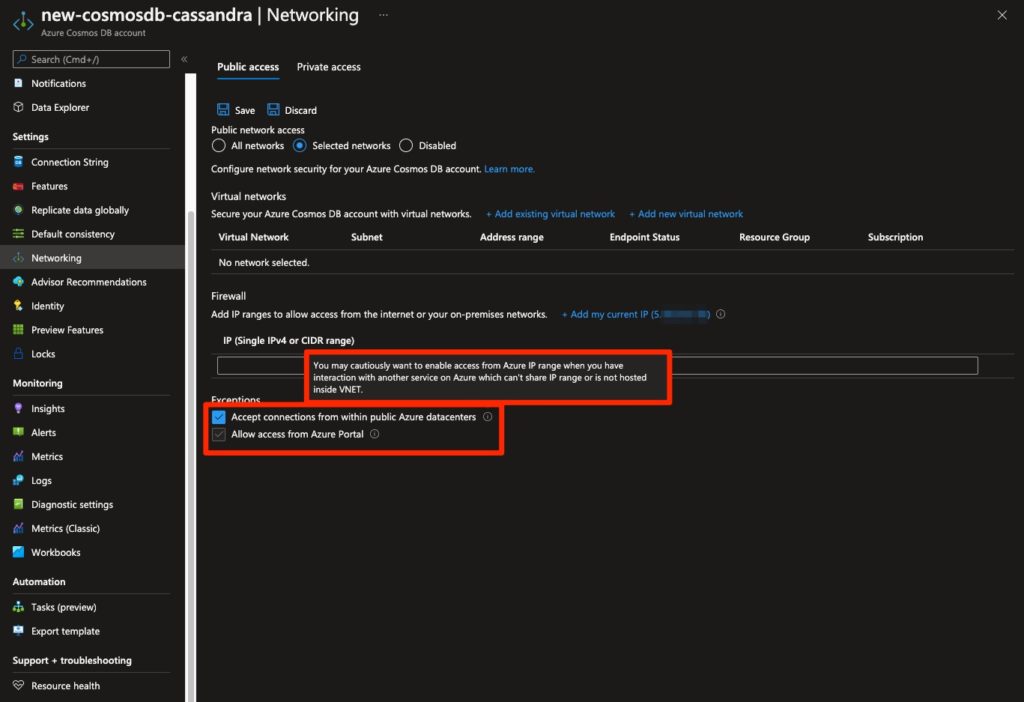1024x702 pixels.
Task: Toggle Allow access from Azure Portal checkbox
Action: (x=219, y=434)
